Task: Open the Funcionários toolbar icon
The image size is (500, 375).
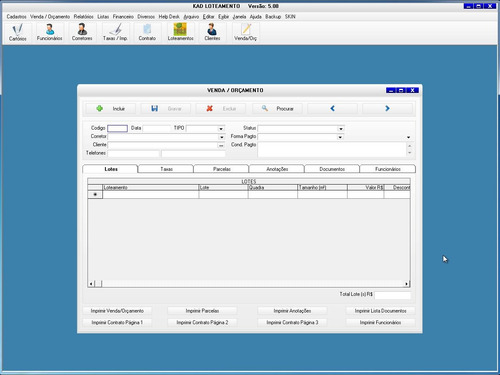Action: (x=49, y=32)
